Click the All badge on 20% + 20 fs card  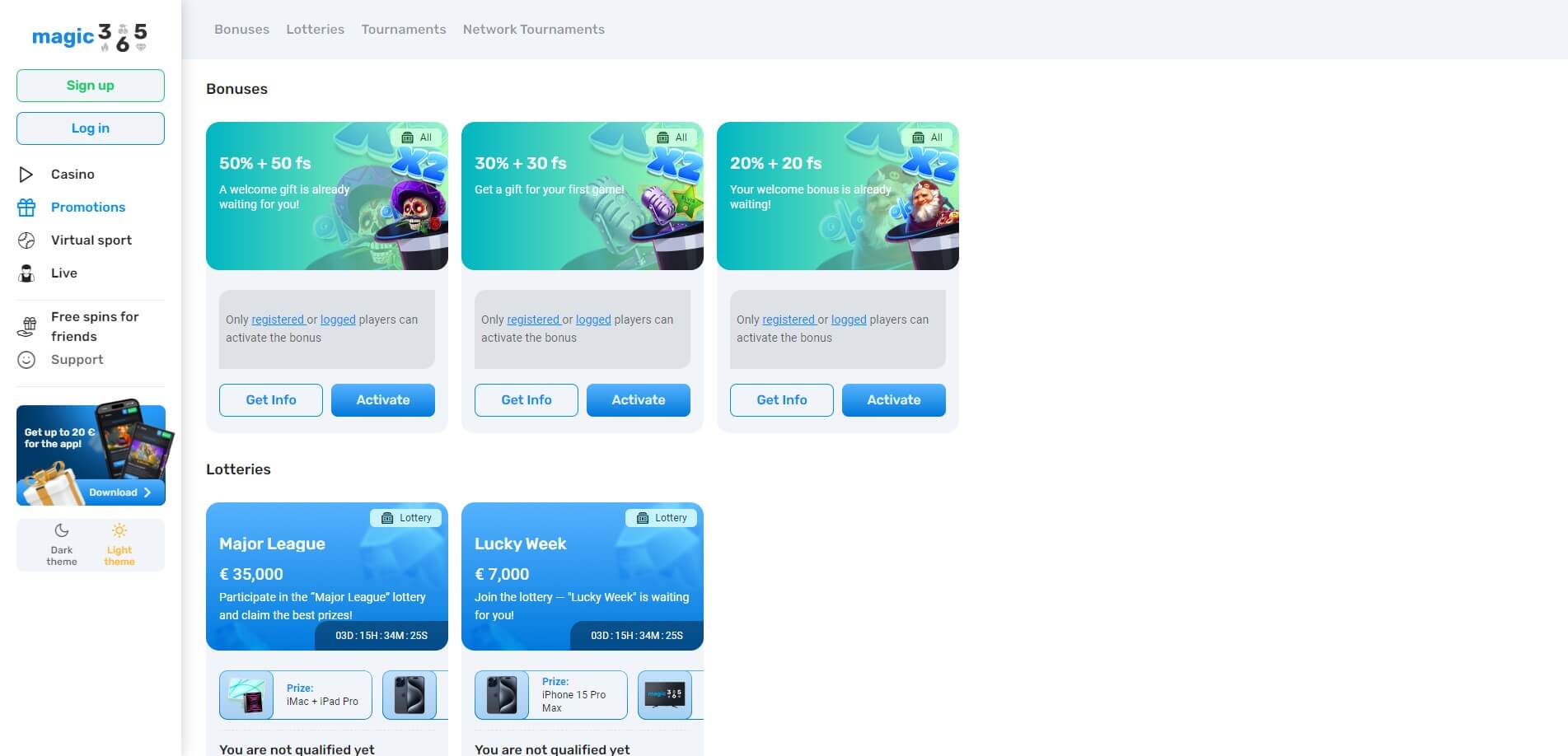pyautogui.click(x=928, y=138)
